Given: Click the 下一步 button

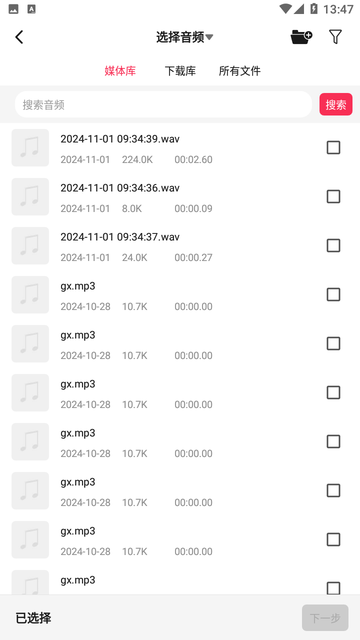Looking at the screenshot, I should 325,618.
